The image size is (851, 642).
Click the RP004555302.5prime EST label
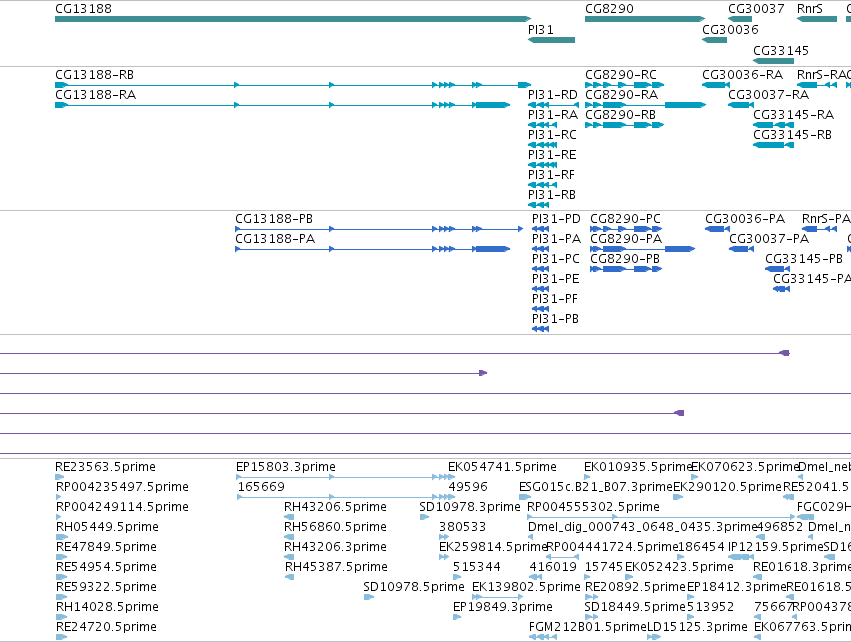tap(594, 507)
